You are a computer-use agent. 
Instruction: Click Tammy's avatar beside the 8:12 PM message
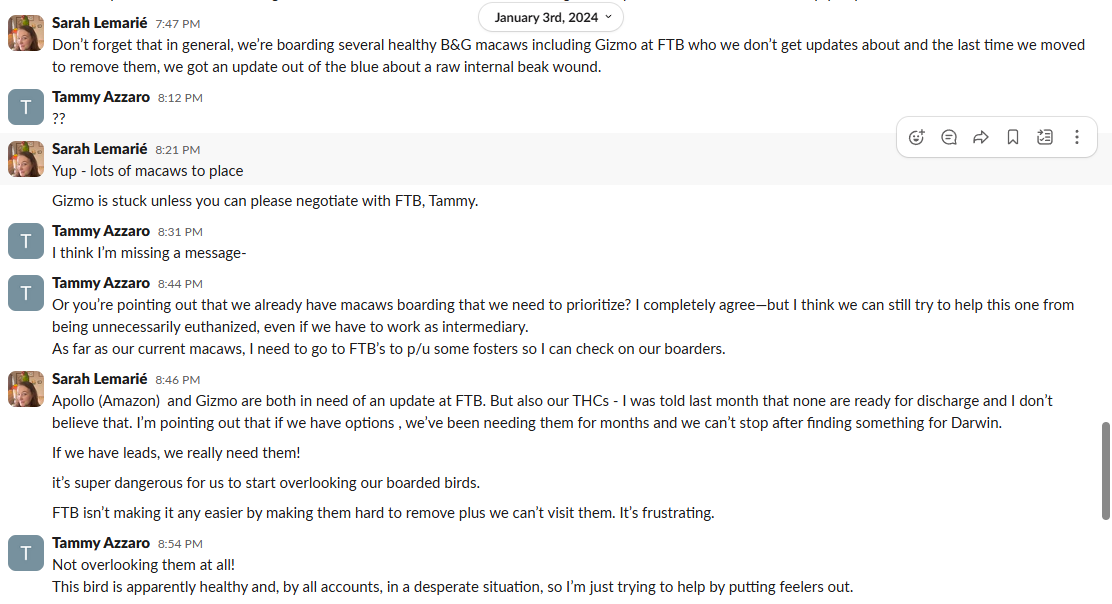point(26,107)
